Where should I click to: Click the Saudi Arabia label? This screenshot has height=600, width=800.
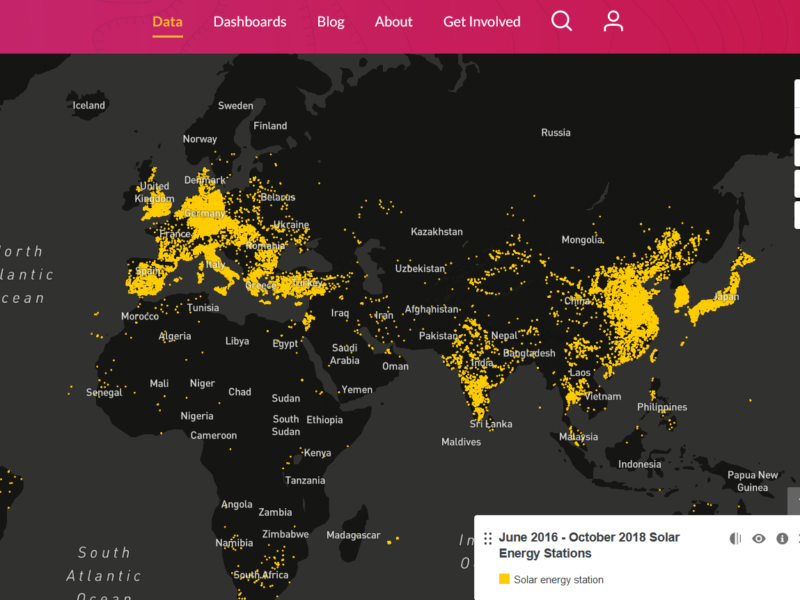344,354
